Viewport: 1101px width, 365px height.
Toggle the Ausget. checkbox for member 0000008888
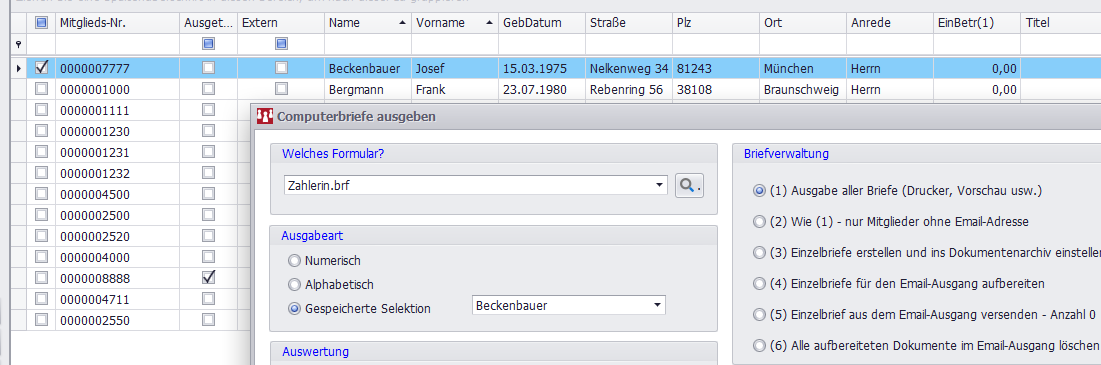pos(209,277)
